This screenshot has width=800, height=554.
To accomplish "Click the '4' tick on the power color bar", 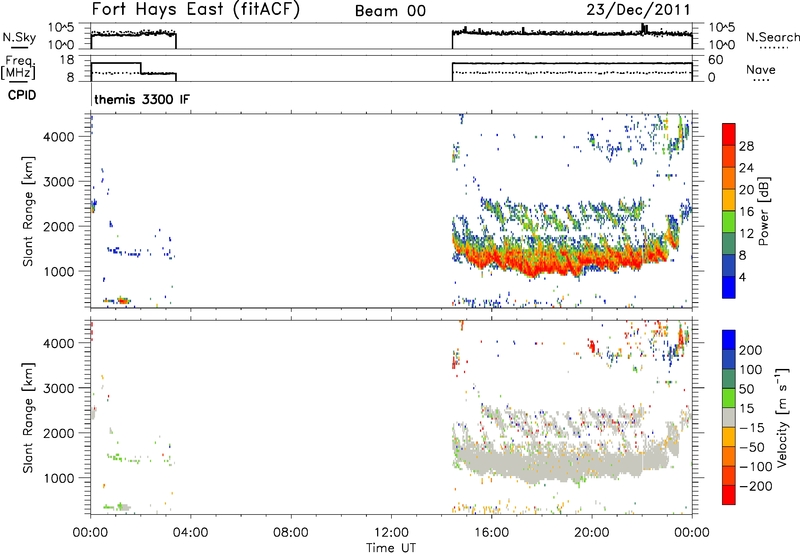I will tap(742, 277).
